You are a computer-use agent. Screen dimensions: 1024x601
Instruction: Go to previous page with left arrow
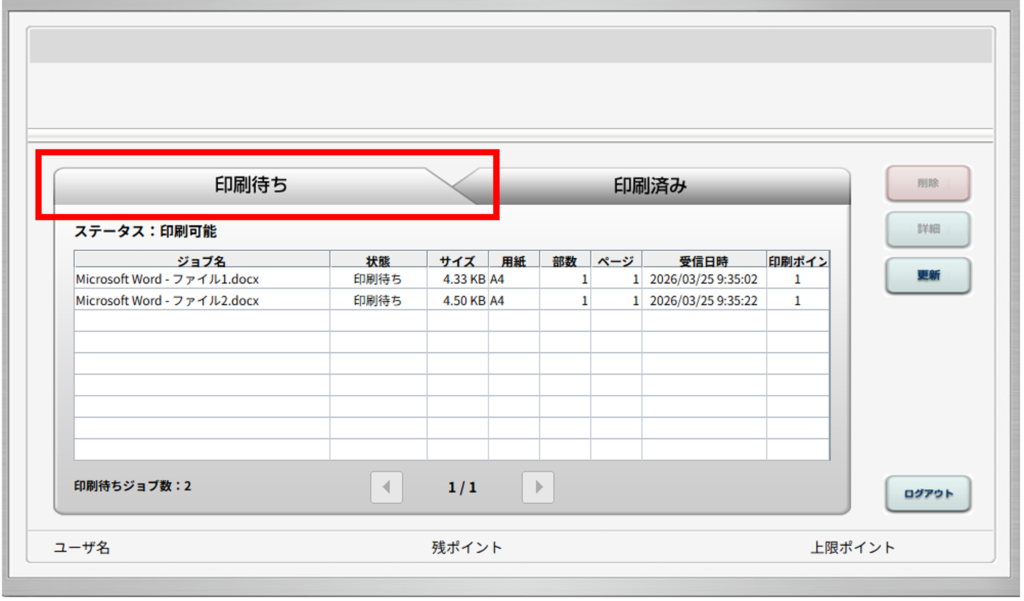[386, 487]
